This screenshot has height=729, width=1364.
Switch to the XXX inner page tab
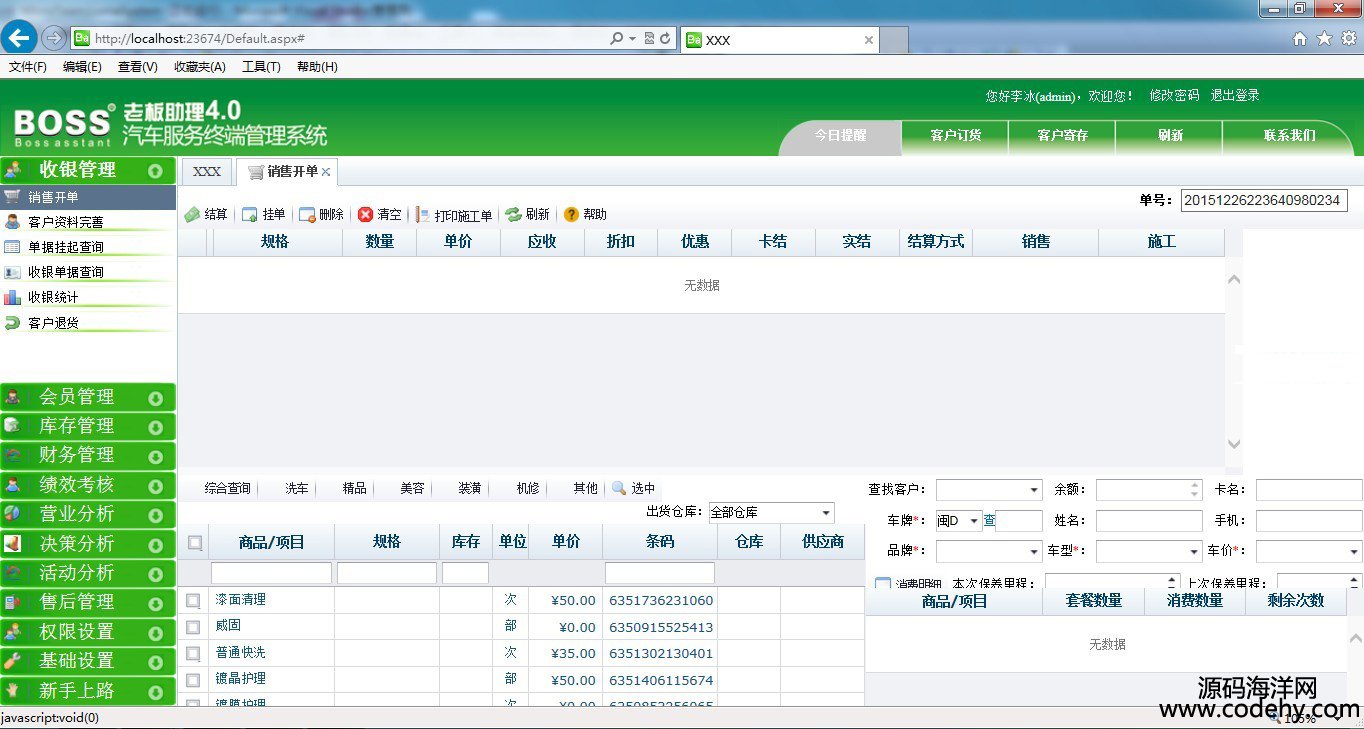click(x=207, y=171)
